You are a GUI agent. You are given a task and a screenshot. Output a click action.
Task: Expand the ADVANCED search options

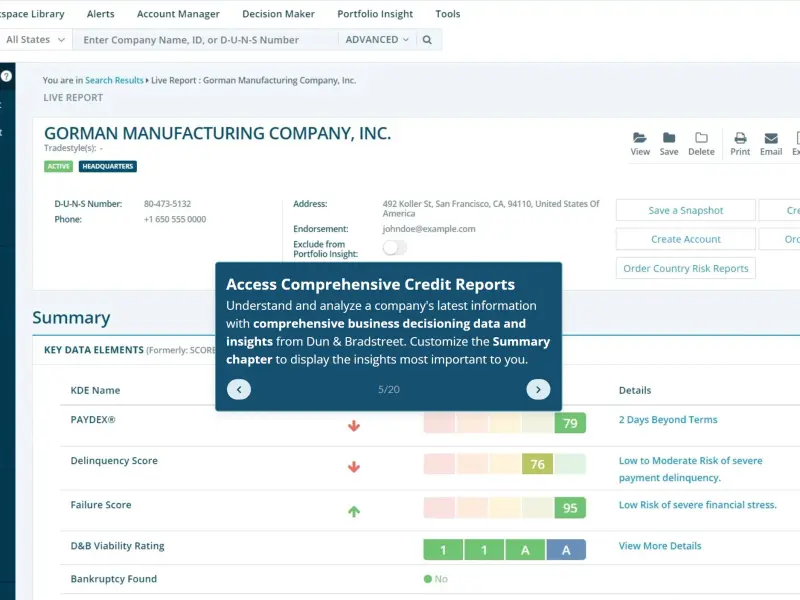377,40
